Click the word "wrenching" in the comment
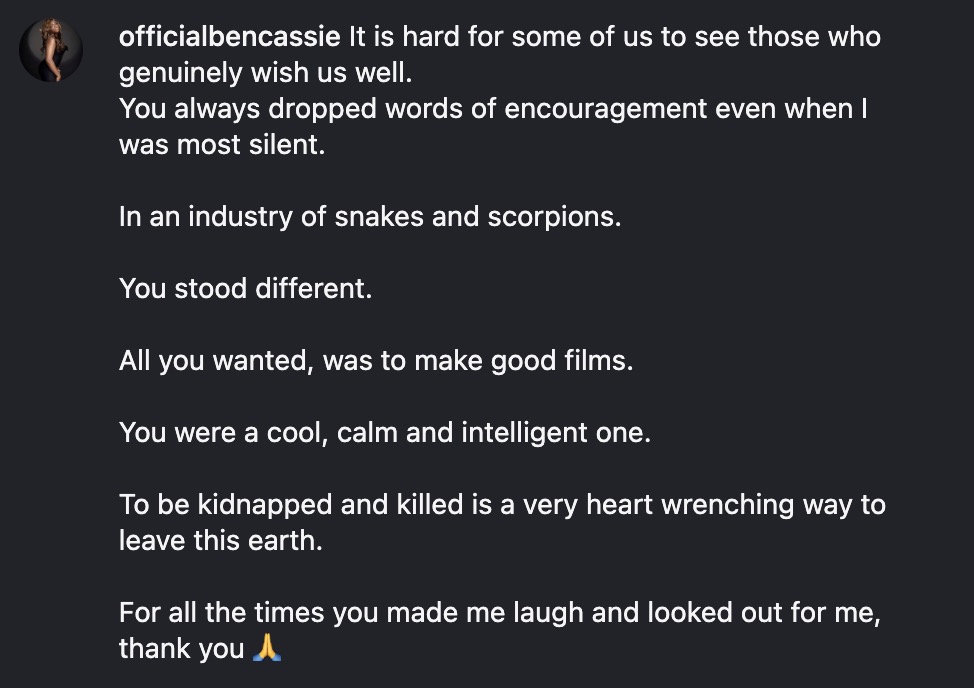The height and width of the screenshot is (688, 974). point(726,504)
